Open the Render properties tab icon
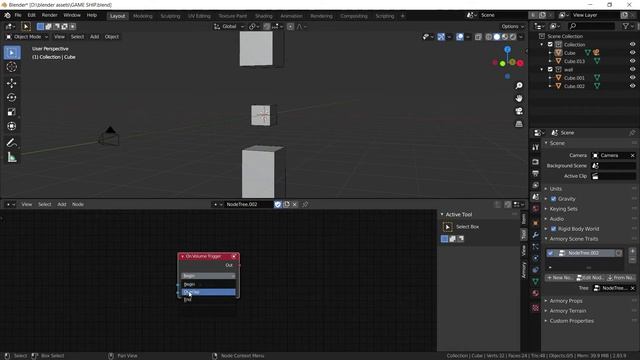The image size is (640, 360). point(536,162)
